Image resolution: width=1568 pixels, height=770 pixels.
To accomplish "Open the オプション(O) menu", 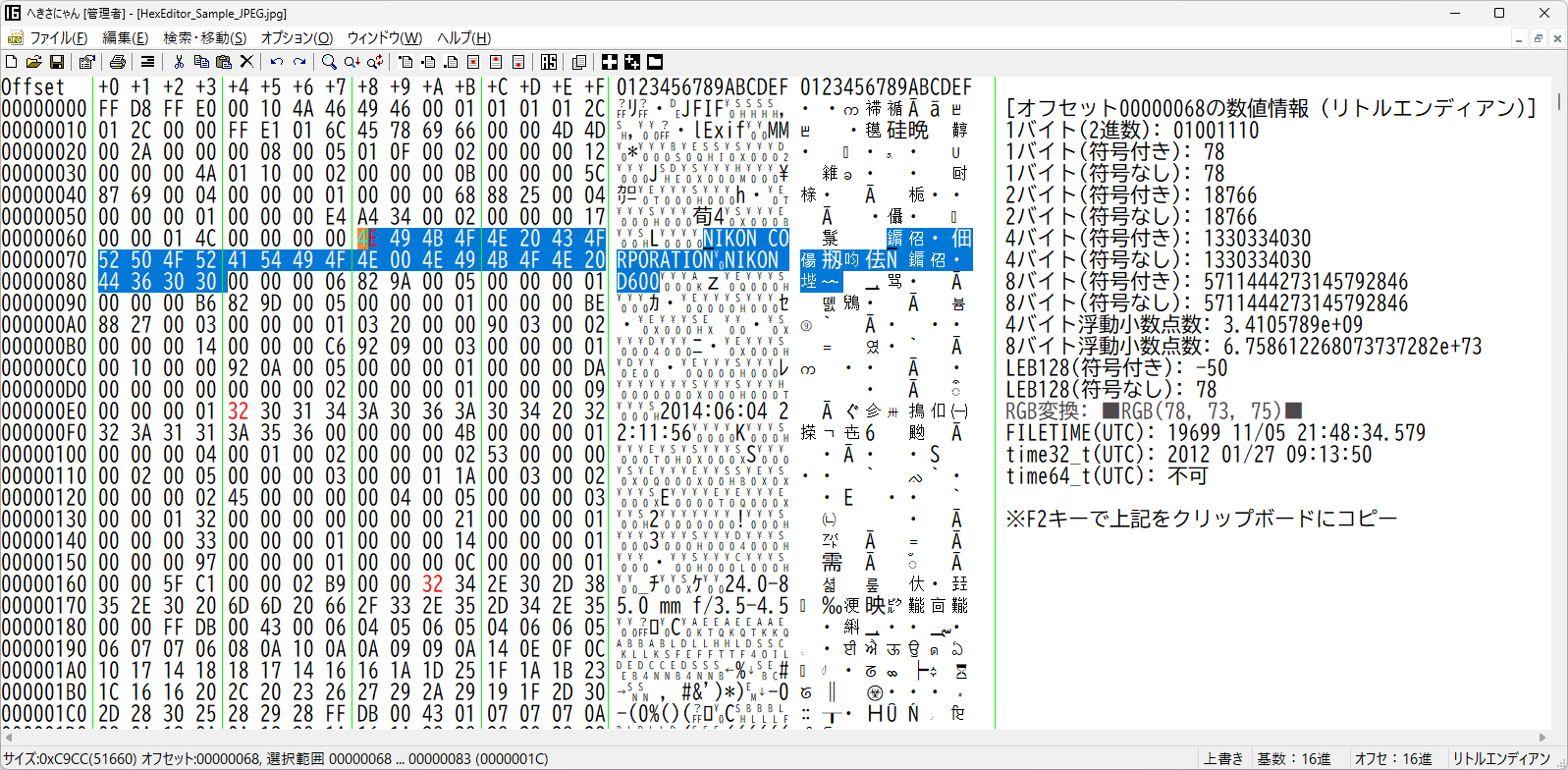I will tap(297, 38).
